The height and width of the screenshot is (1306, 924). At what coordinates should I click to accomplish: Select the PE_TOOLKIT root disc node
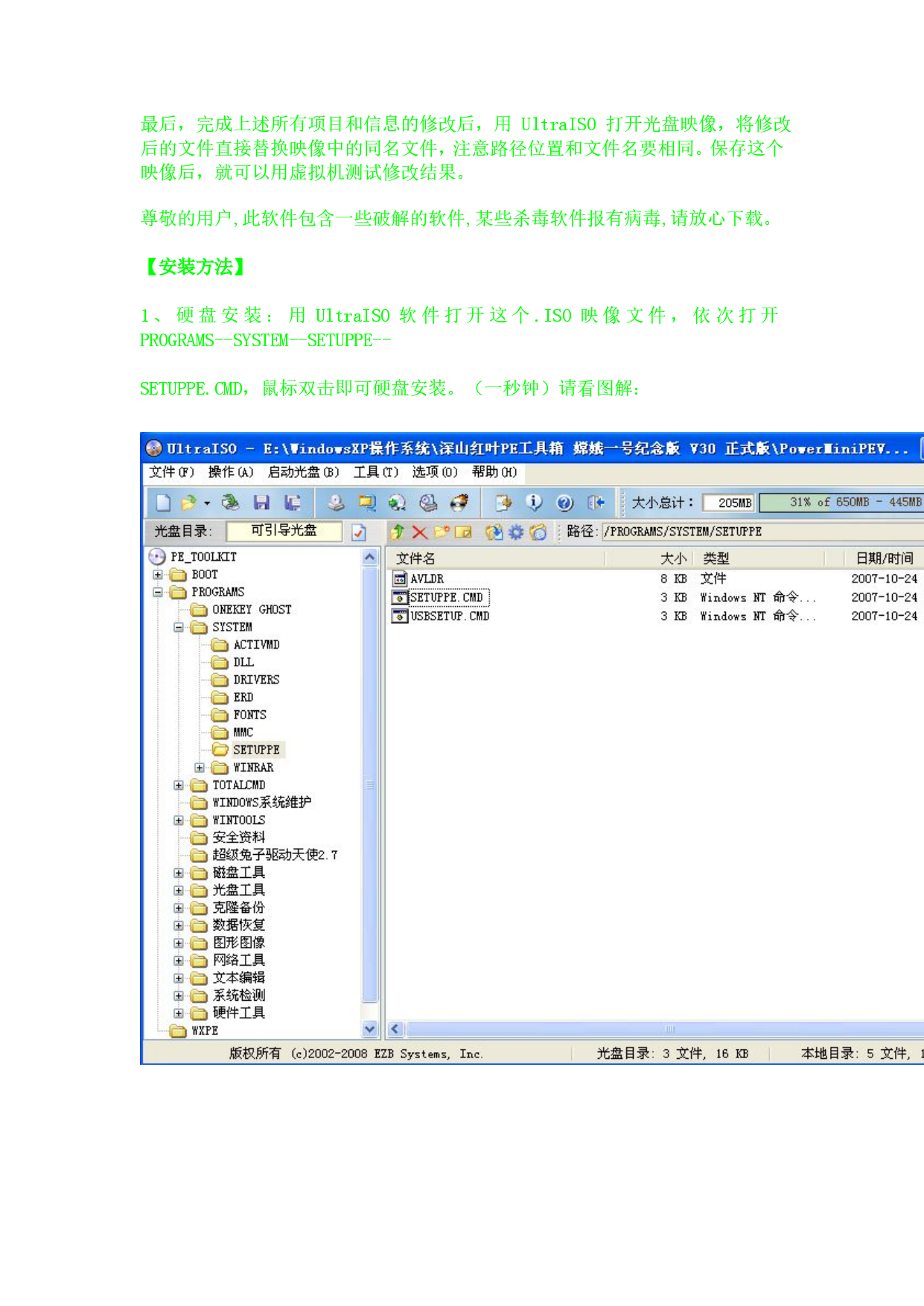point(193,557)
